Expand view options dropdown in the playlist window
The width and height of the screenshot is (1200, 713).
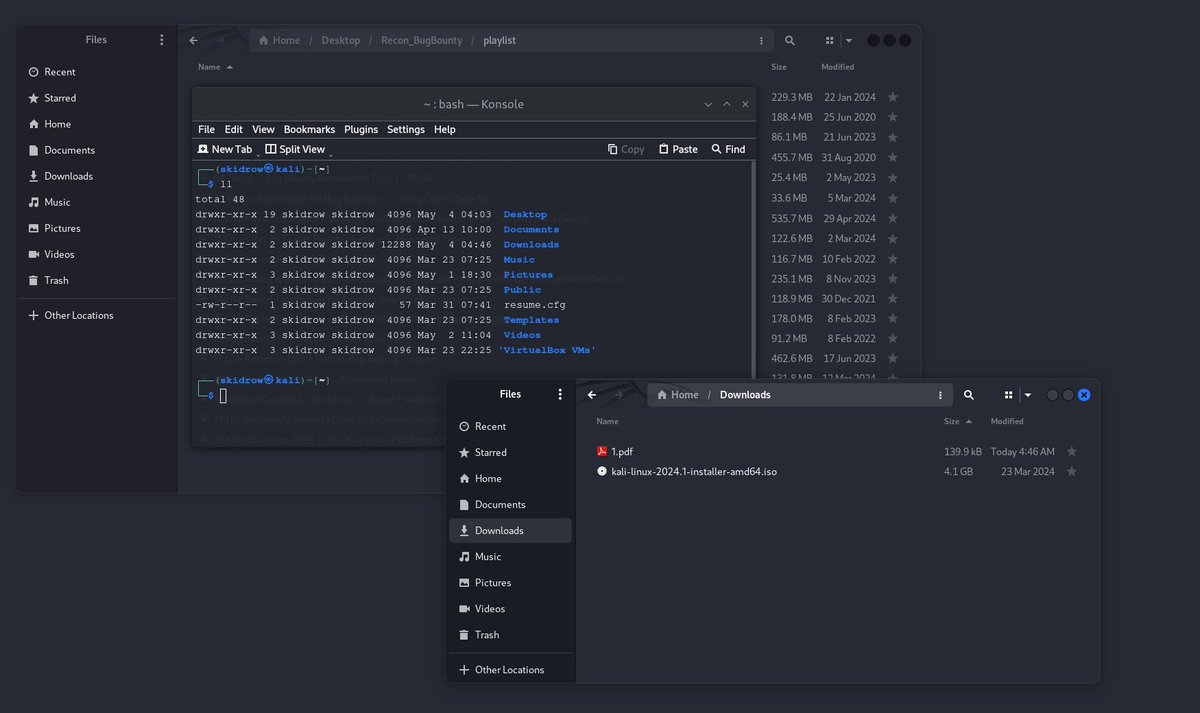(848, 41)
